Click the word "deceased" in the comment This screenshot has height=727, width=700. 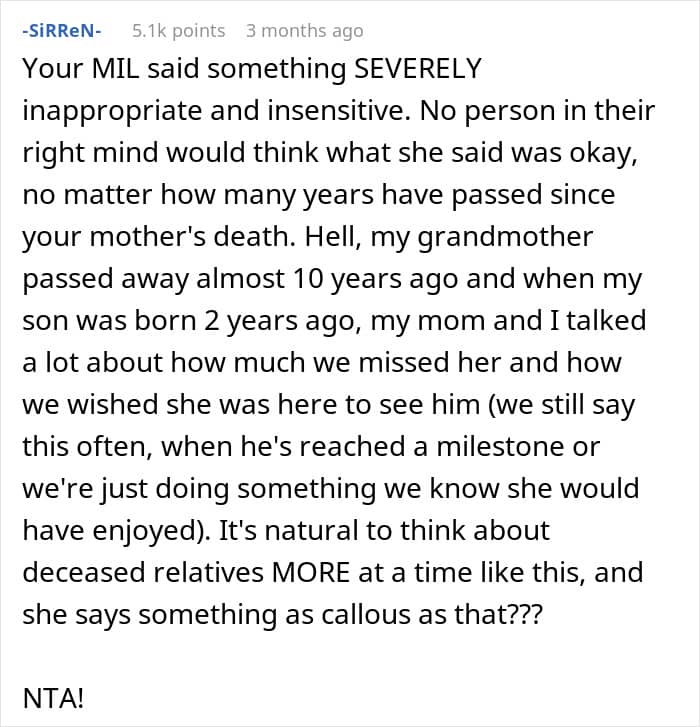(x=84, y=573)
